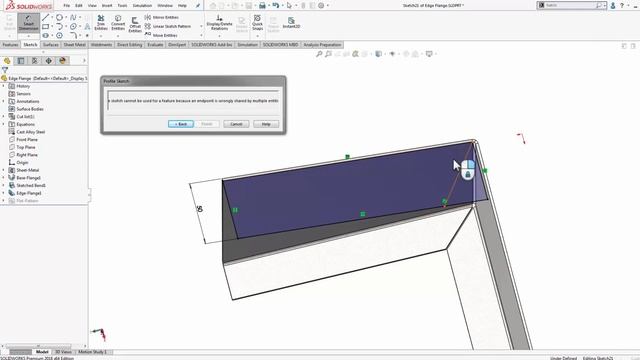The width and height of the screenshot is (640, 360).
Task: Click the Section View icon in the view toolbar
Action: [x=356, y=54]
